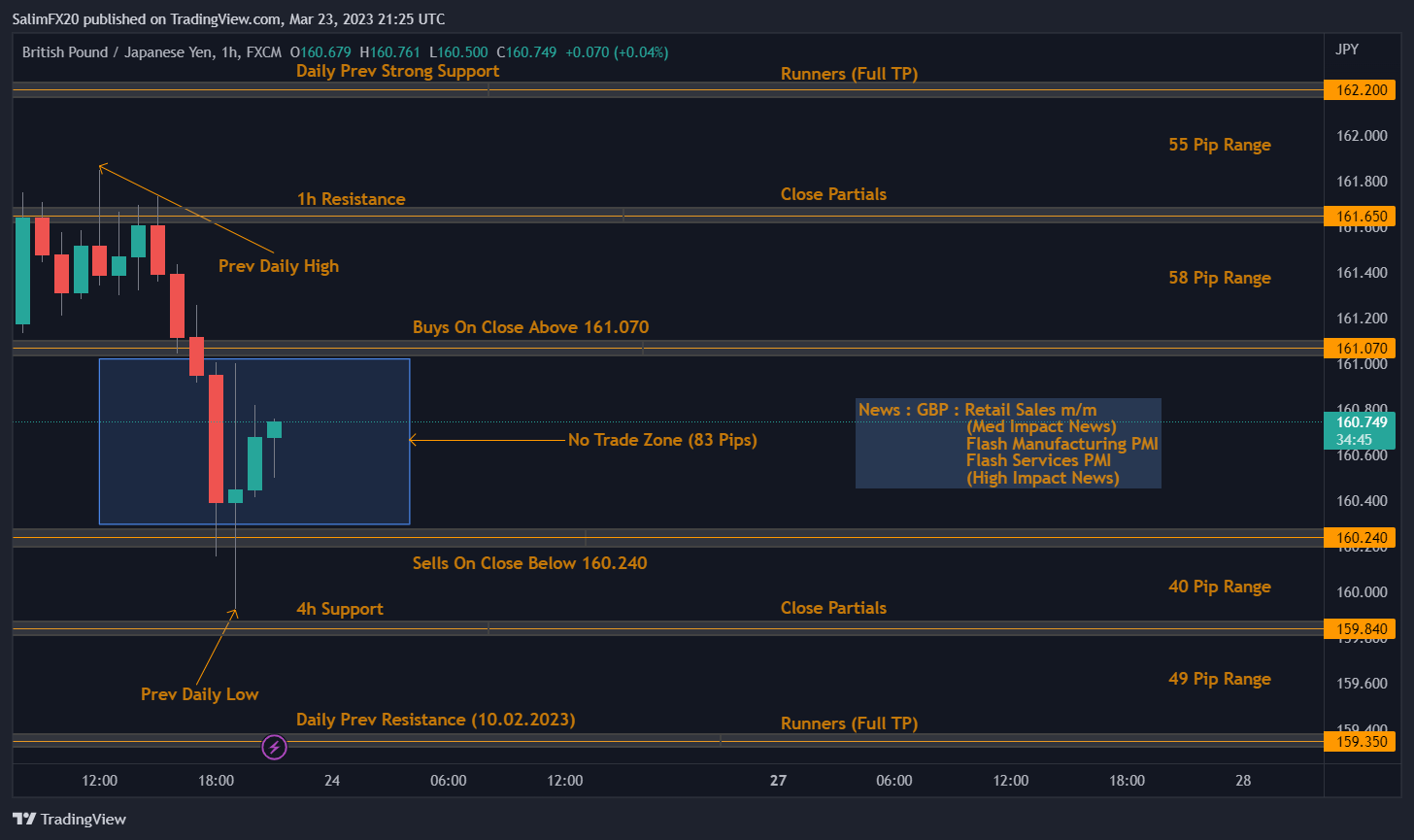Click the 159.840 price axis label
Viewport: 1414px width, 840px height.
click(1360, 628)
